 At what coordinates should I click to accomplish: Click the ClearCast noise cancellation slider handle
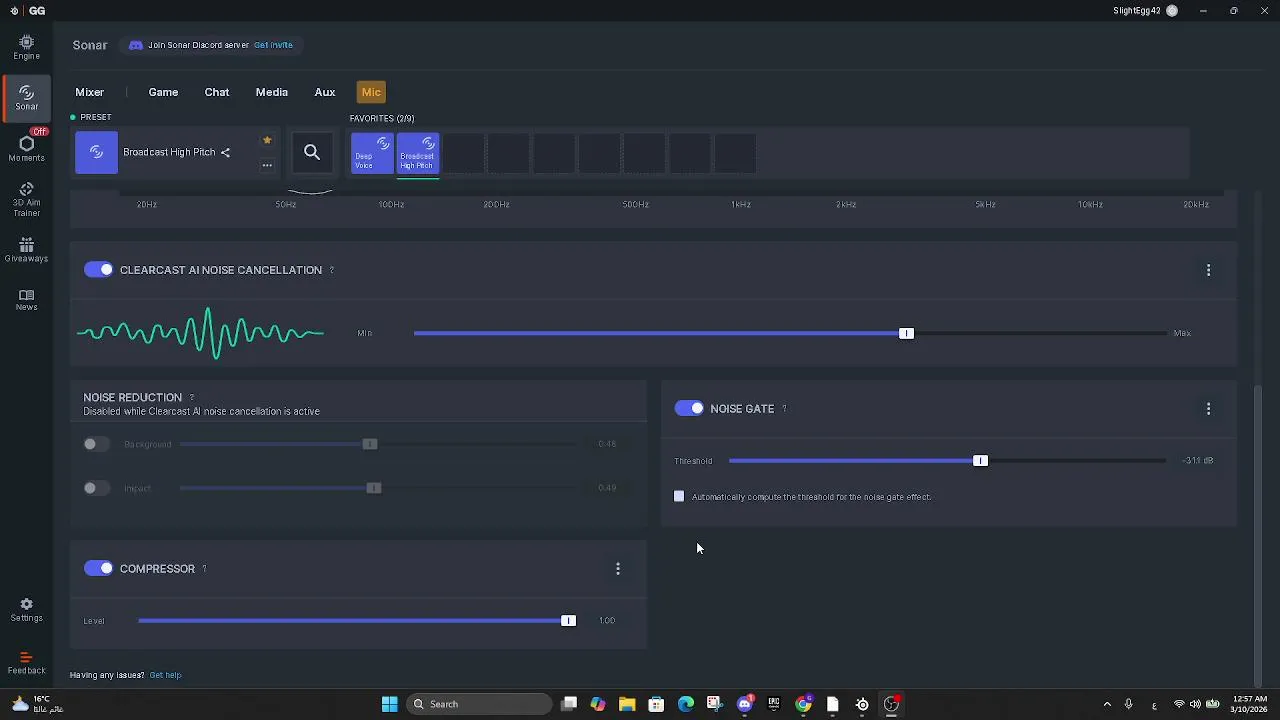click(906, 333)
